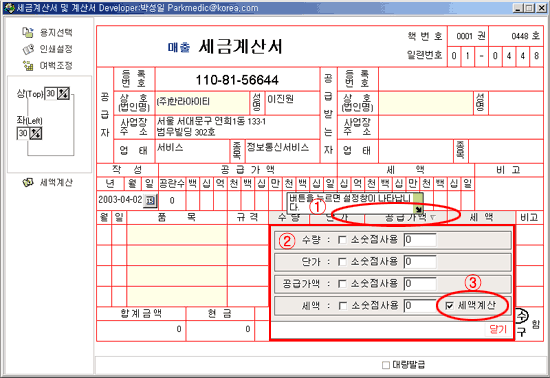This screenshot has height=378, width=550.
Task: Click the date field 2003-04-02
Action: pyautogui.click(x=120, y=200)
